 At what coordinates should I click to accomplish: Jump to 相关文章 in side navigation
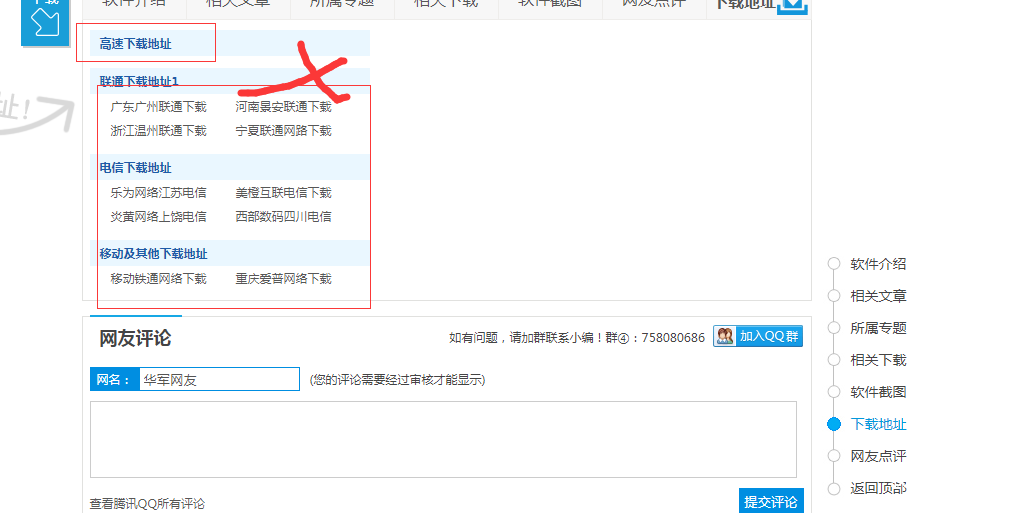(878, 296)
